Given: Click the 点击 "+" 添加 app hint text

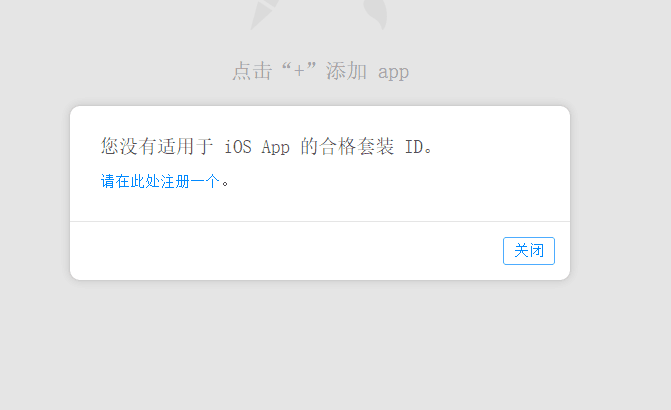Looking at the screenshot, I should point(321,71).
